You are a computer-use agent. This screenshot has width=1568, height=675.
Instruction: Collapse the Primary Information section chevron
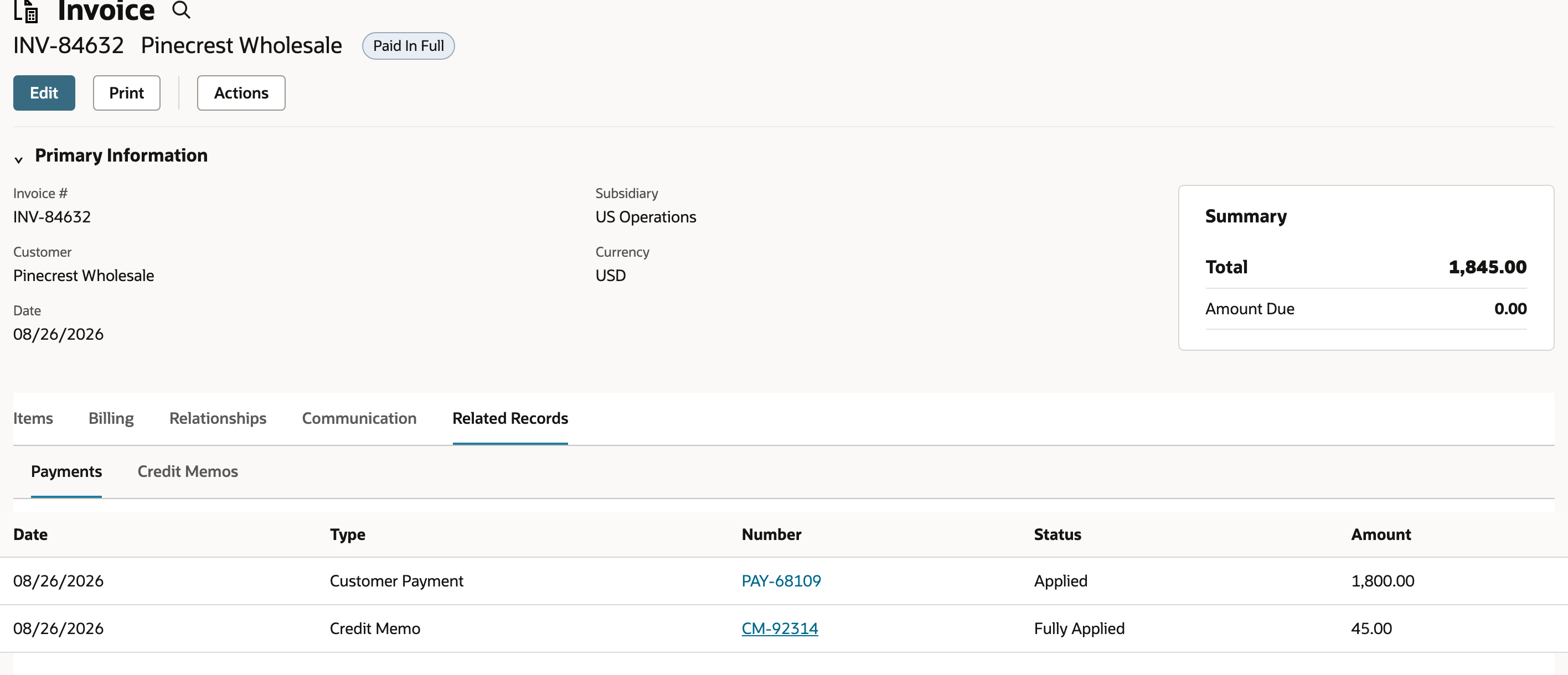pyautogui.click(x=19, y=160)
